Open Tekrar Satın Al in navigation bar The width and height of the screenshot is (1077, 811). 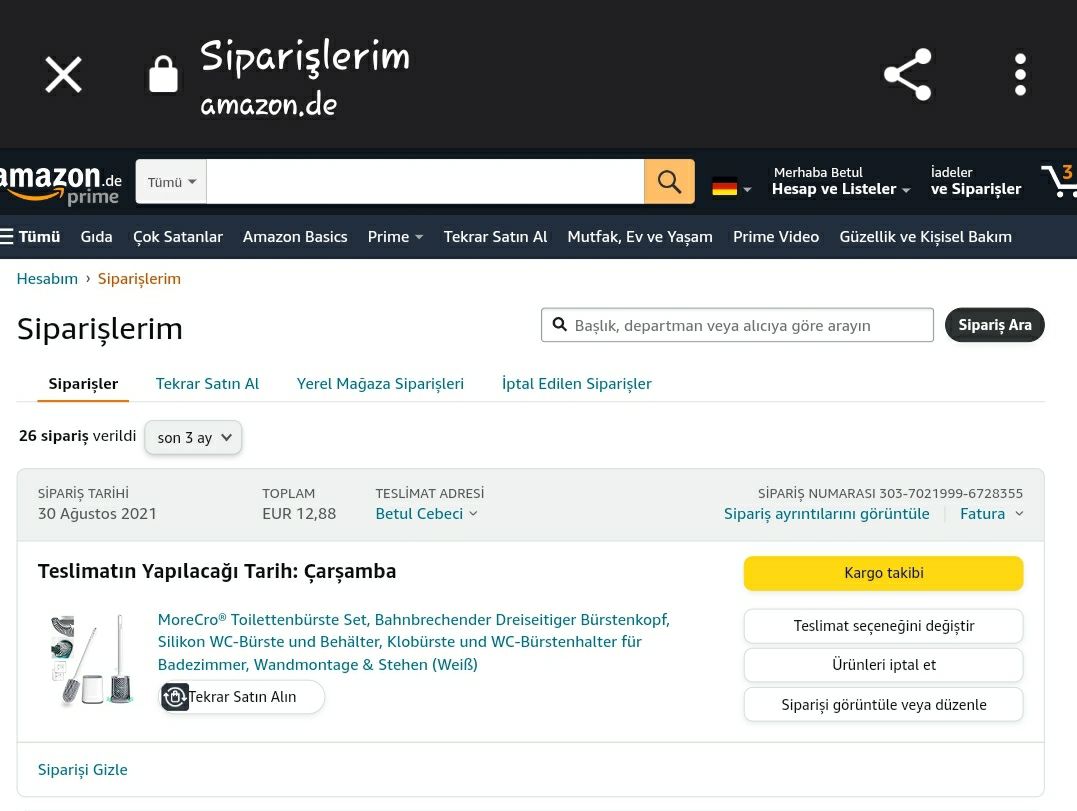tap(495, 237)
